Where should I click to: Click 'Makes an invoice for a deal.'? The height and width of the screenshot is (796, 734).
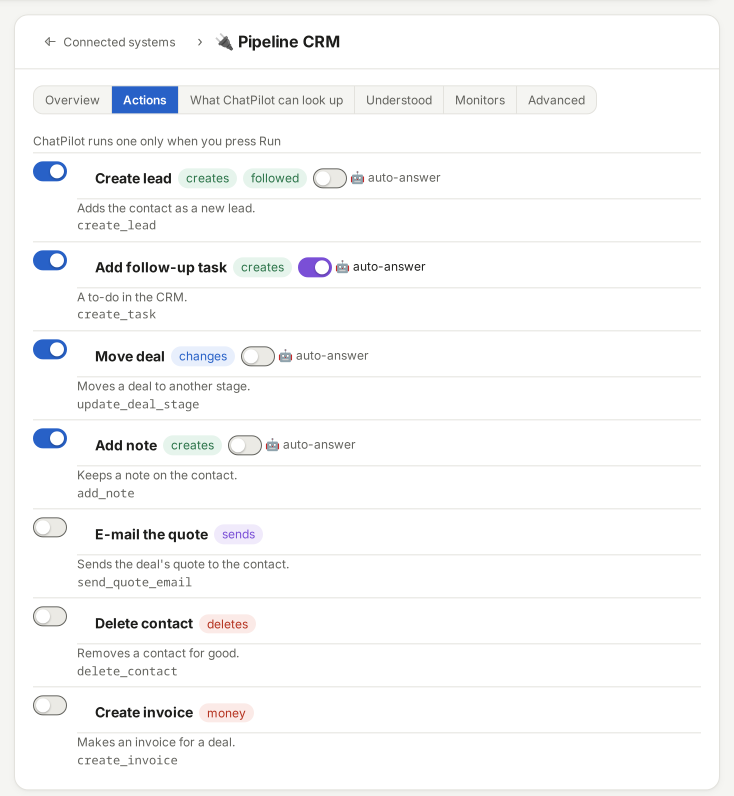point(156,742)
